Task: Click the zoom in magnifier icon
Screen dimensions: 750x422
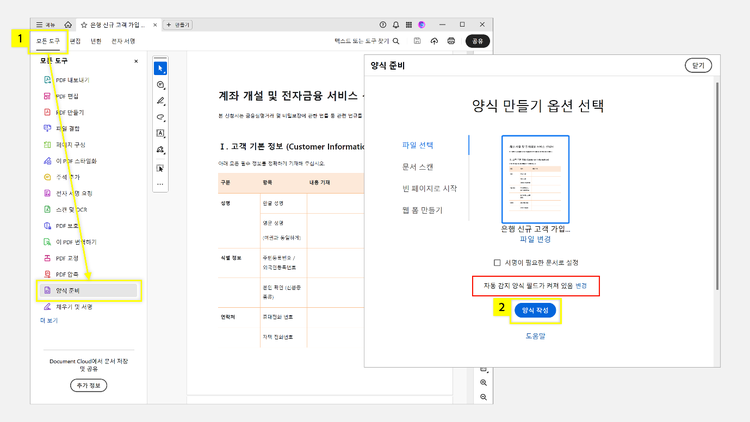Action: coord(484,383)
